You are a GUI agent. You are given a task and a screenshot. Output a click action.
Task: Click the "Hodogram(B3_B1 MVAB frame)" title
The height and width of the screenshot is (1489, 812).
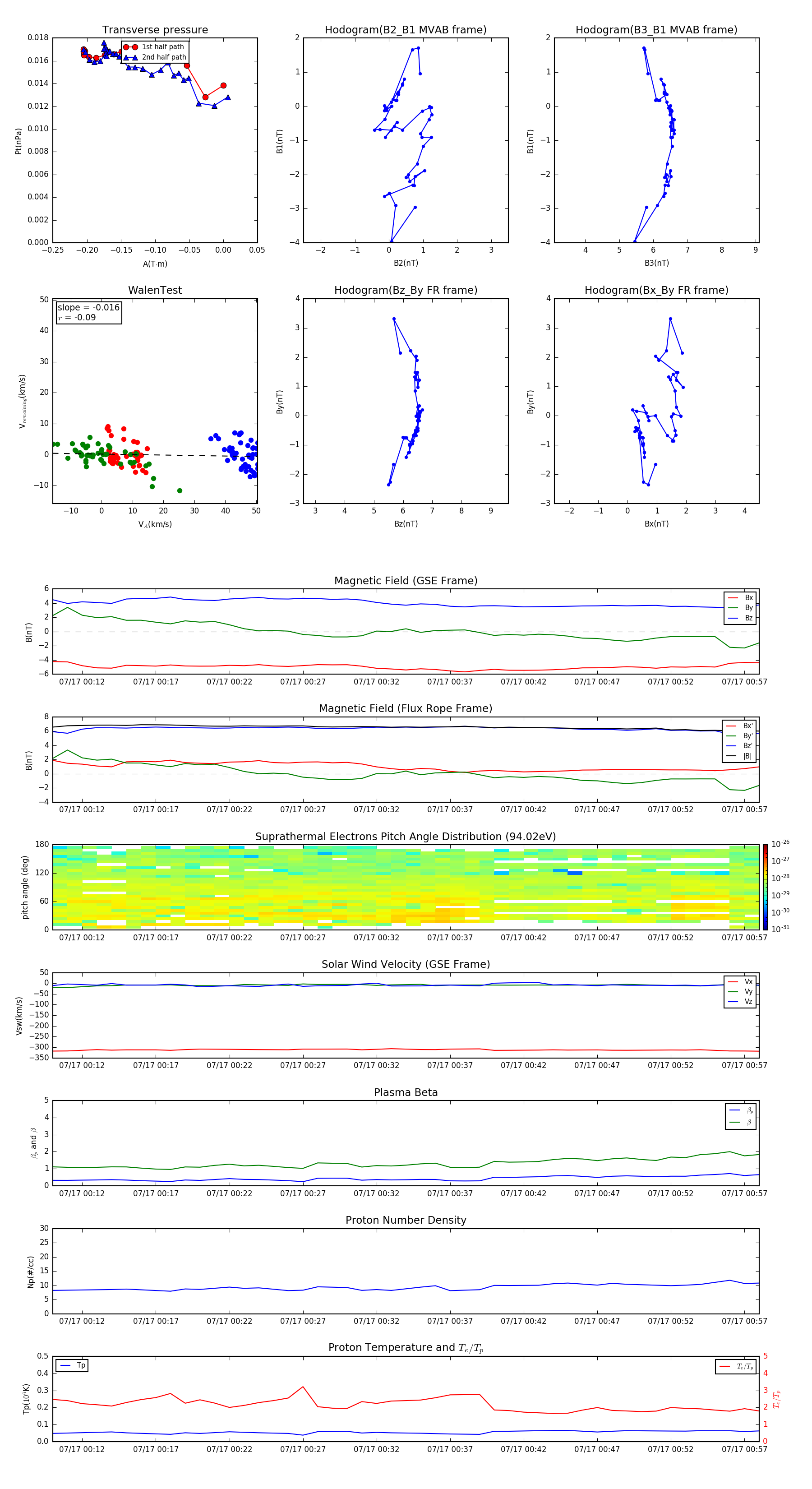point(656,29)
